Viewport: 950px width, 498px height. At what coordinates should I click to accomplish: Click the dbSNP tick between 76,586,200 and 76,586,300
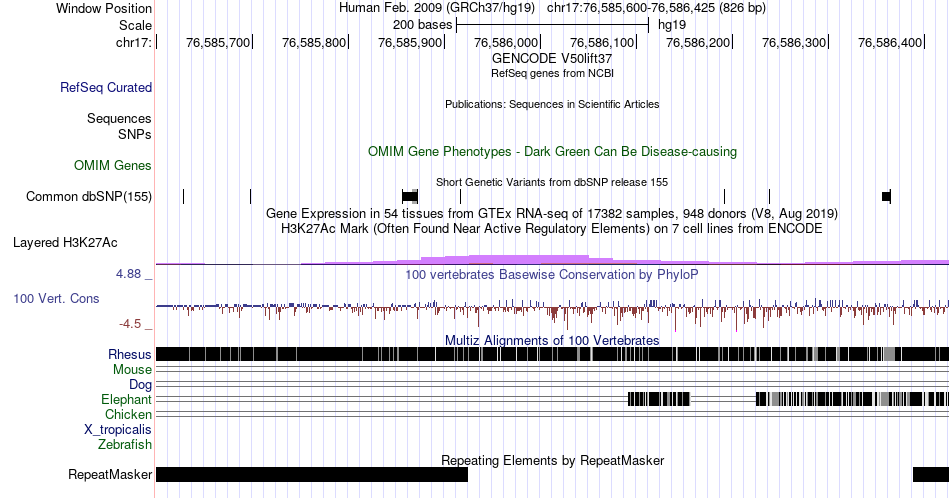(769, 196)
